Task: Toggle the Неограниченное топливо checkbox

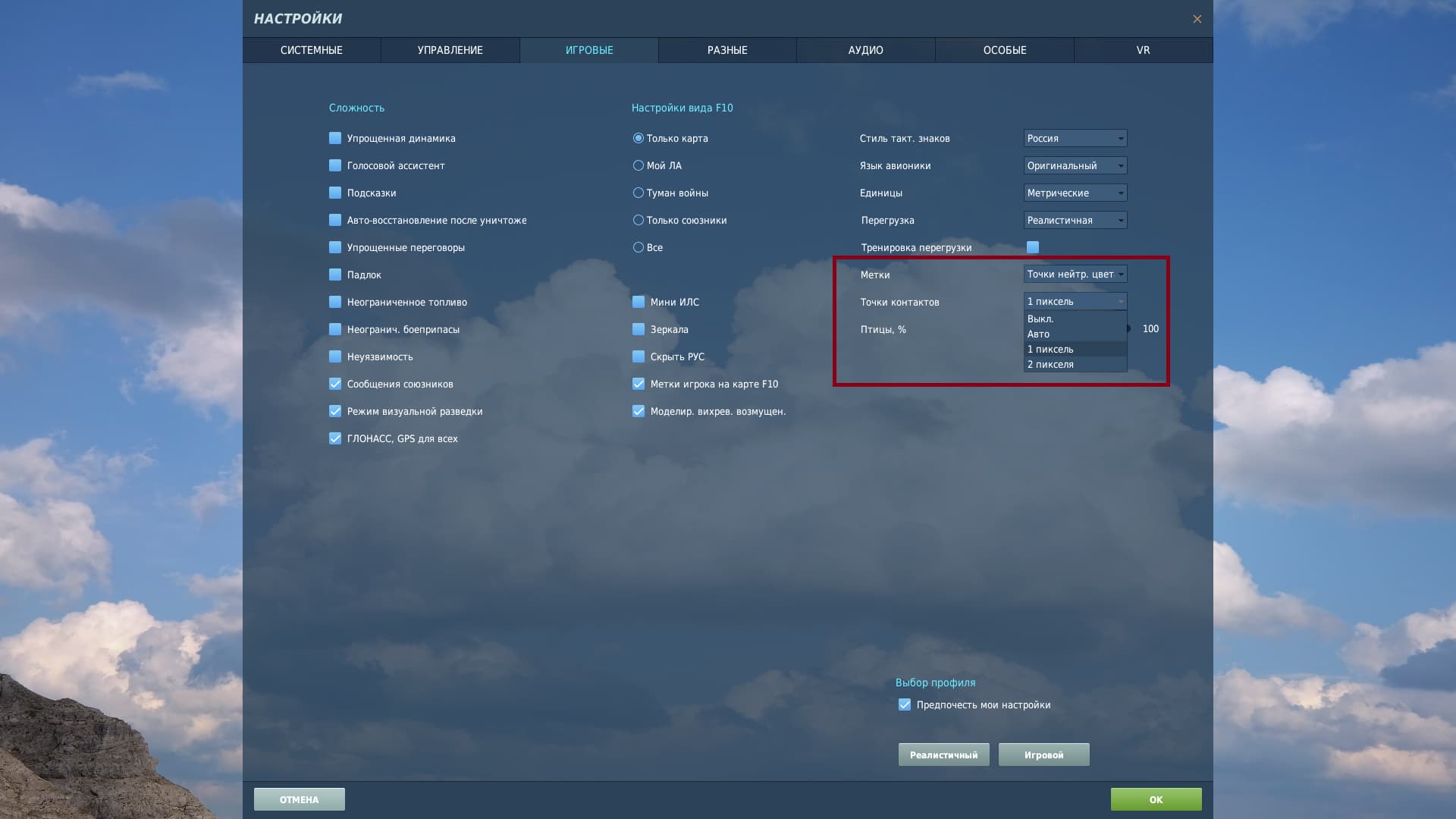Action: click(x=335, y=302)
